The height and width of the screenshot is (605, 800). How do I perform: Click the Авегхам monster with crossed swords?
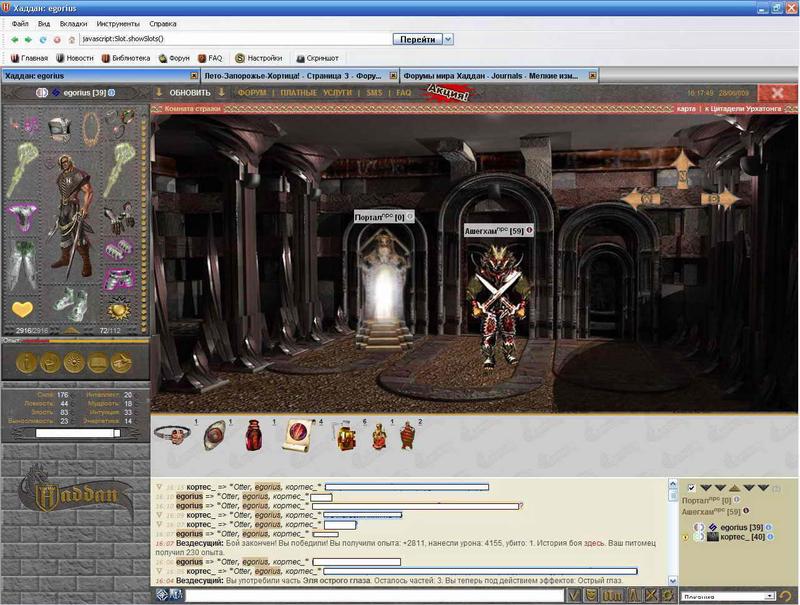(x=499, y=305)
